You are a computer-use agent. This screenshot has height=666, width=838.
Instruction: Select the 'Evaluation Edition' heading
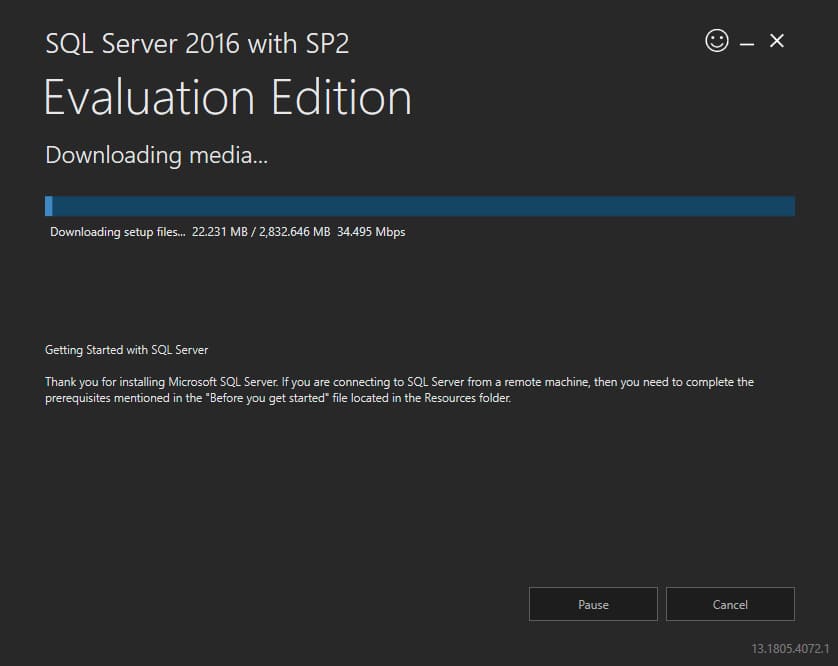(x=228, y=98)
